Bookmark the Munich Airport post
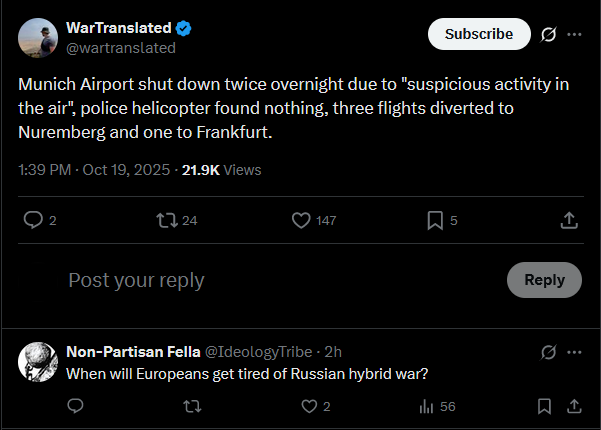601x430 pixels. point(435,220)
